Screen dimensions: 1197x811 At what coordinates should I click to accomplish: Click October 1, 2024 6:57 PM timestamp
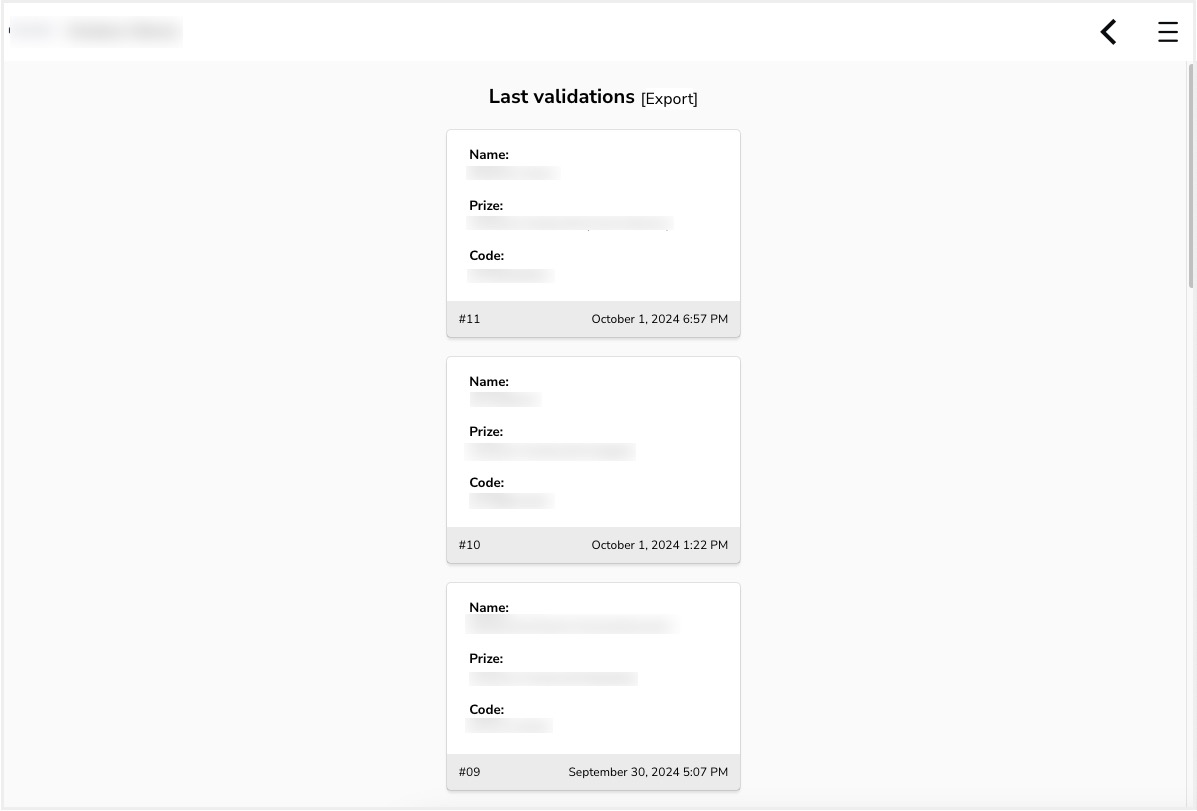(660, 319)
